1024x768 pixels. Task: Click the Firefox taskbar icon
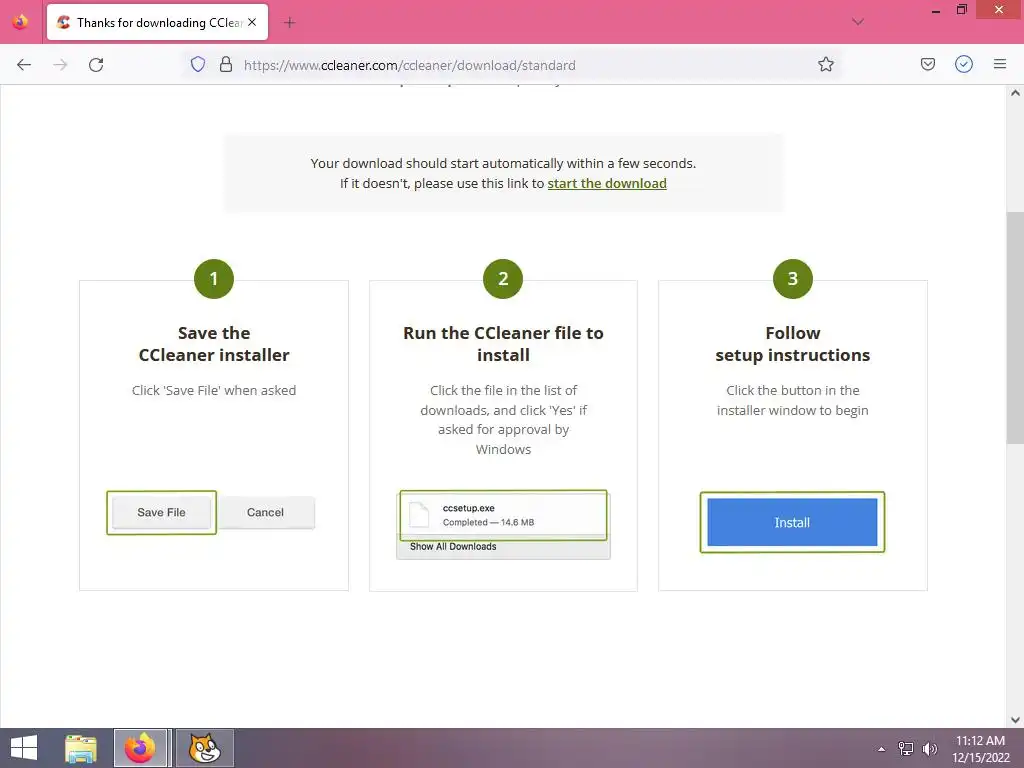pos(140,748)
